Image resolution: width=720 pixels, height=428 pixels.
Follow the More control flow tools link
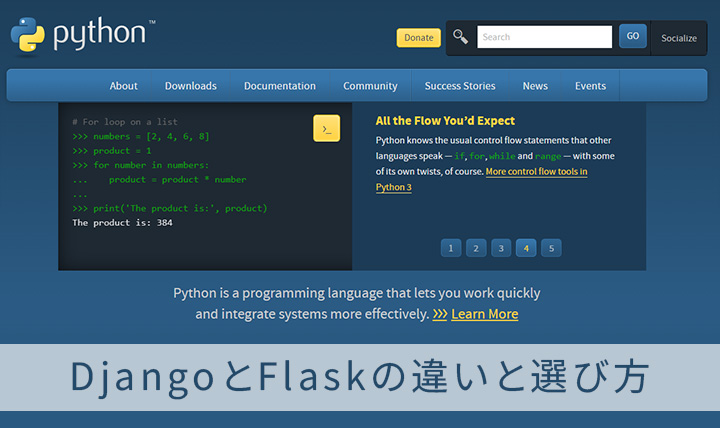pyautogui.click(x=536, y=172)
